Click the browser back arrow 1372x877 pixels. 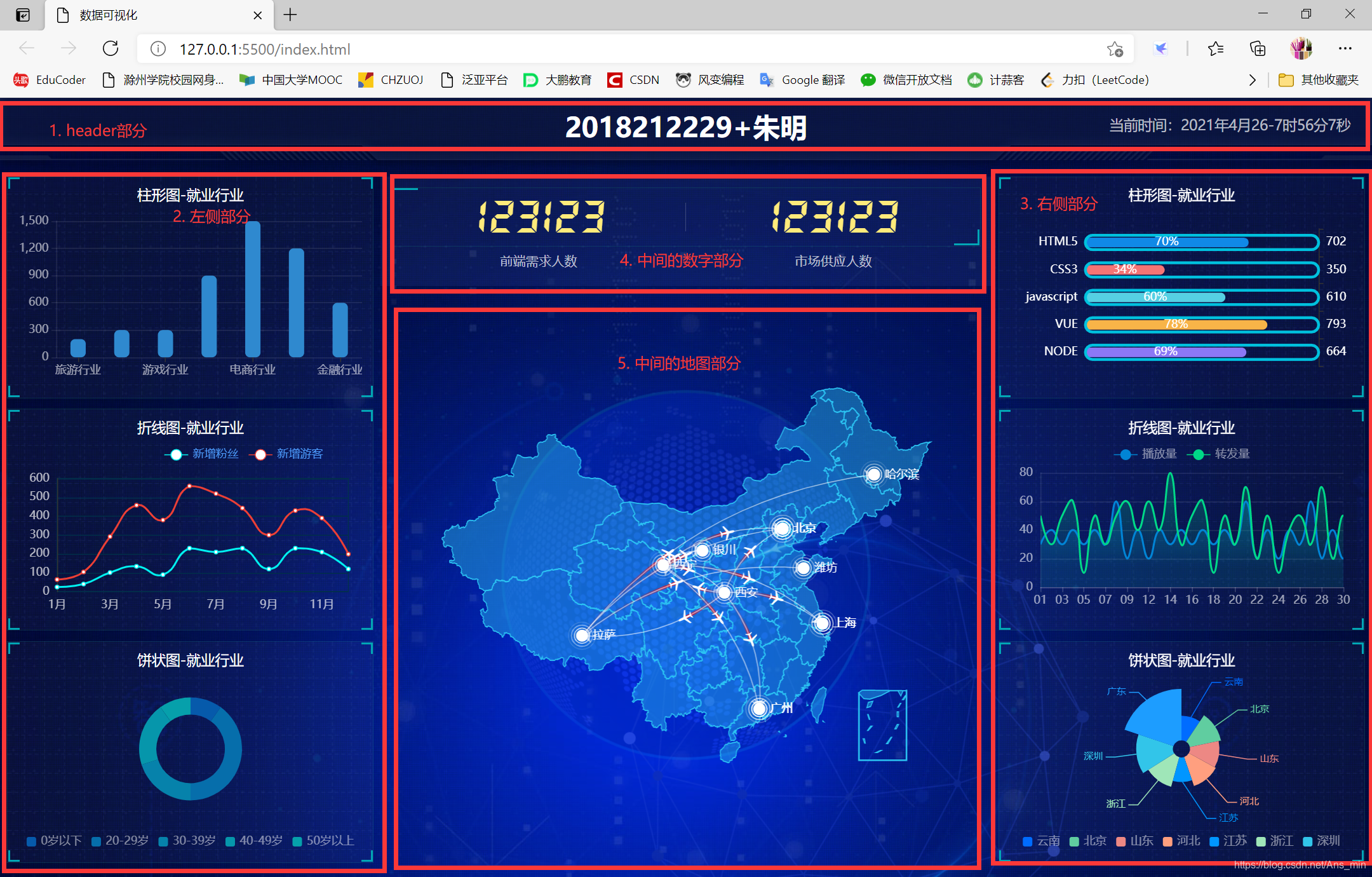(x=27, y=48)
